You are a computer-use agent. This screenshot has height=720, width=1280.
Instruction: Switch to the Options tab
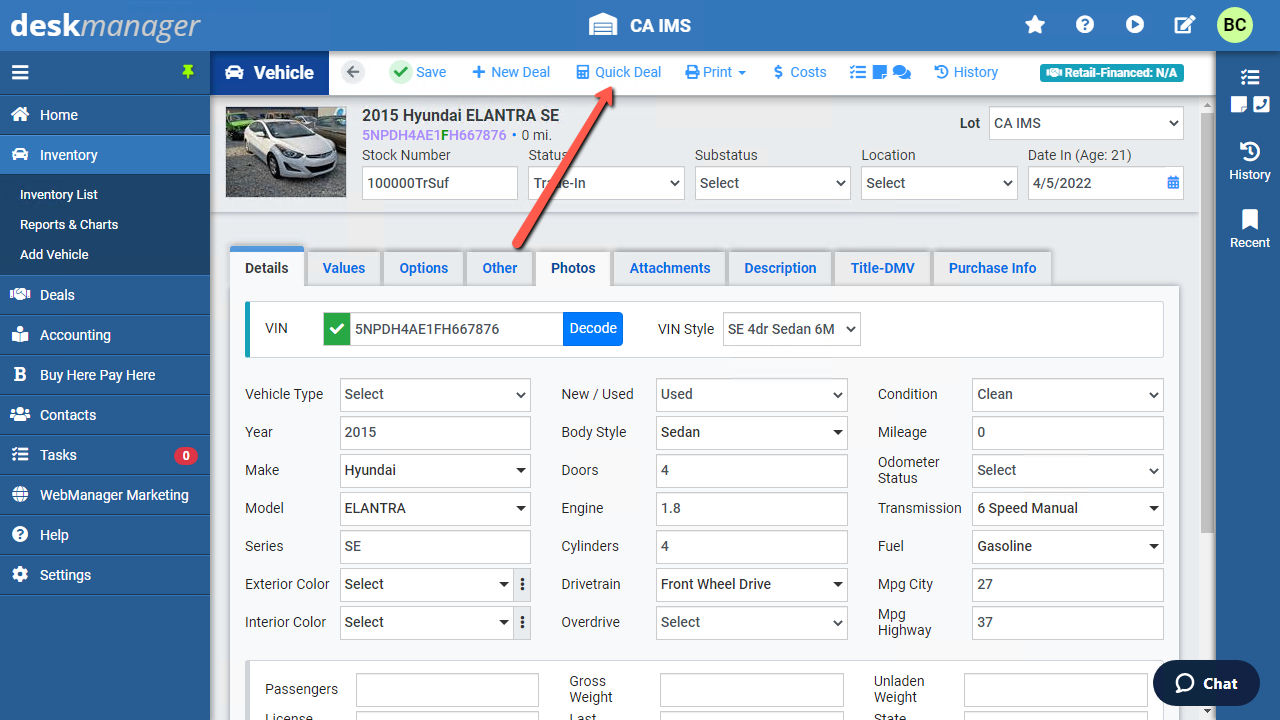[x=424, y=268]
